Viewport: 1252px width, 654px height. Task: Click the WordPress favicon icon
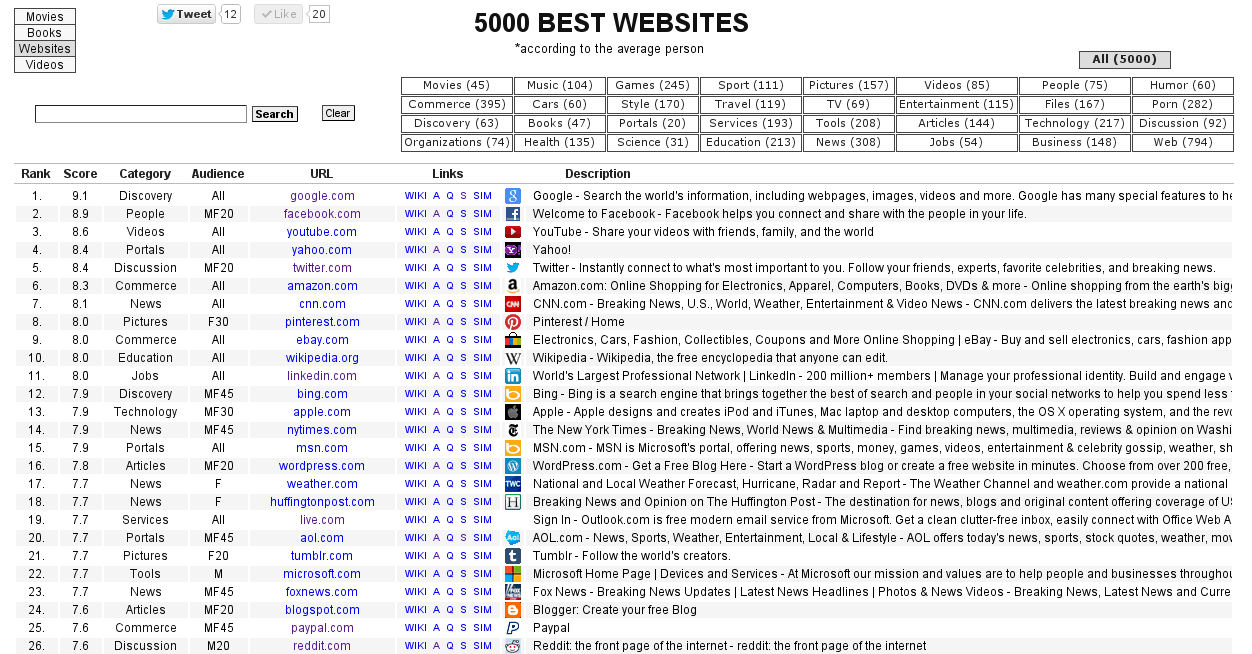tap(513, 466)
